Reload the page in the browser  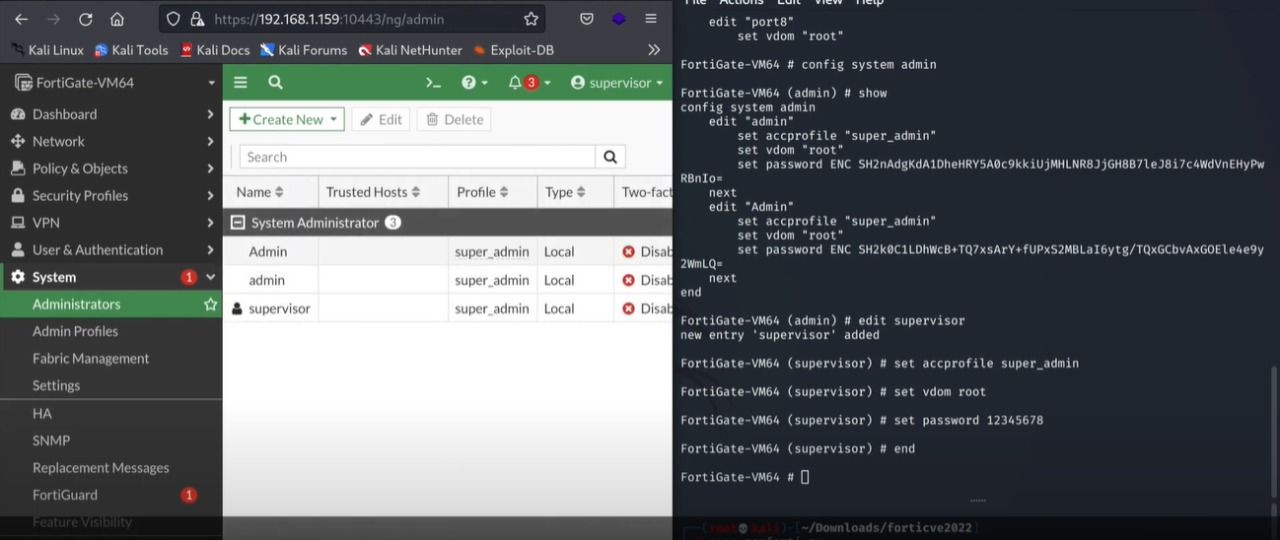(85, 19)
